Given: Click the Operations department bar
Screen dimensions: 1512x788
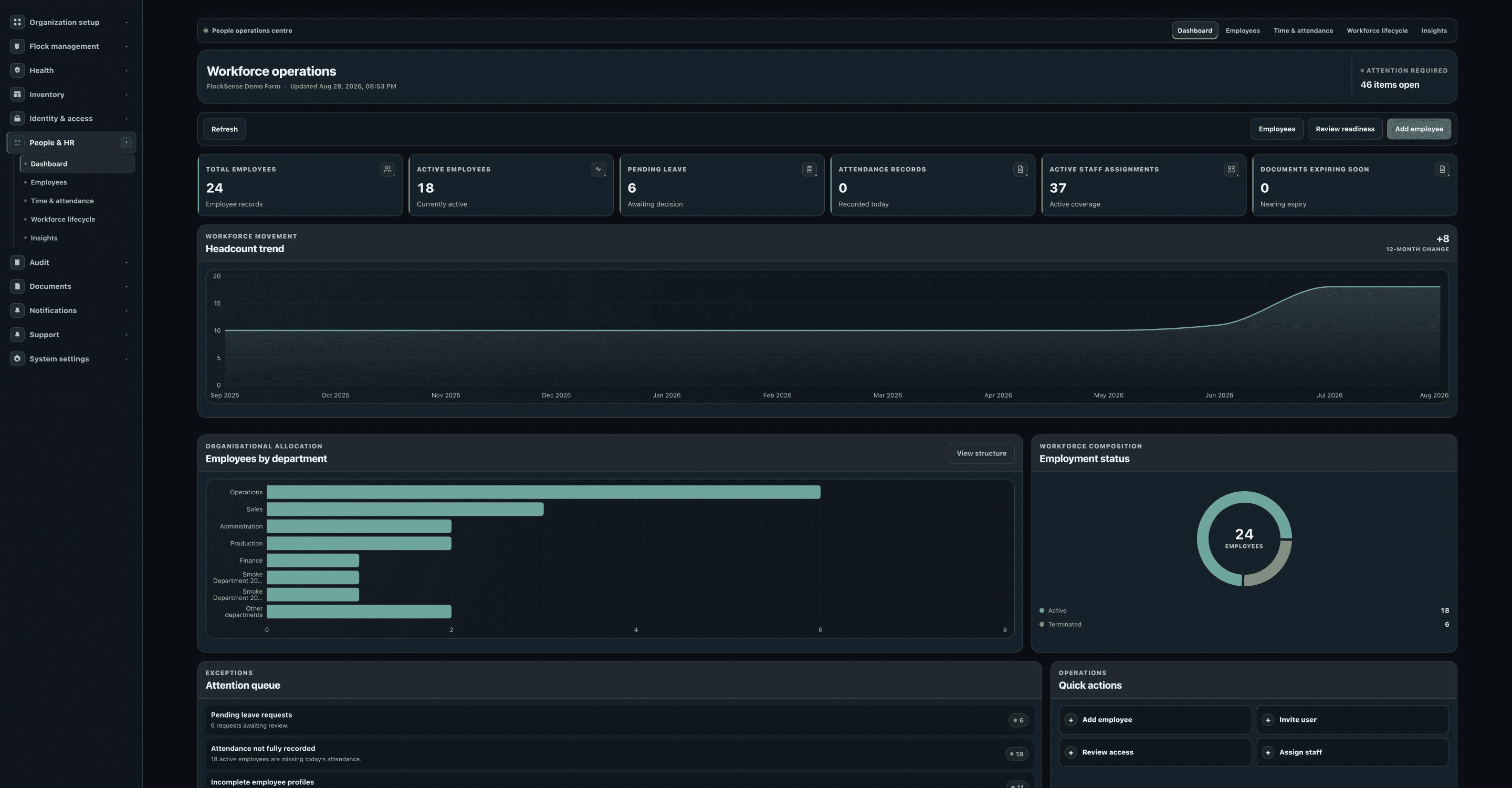Looking at the screenshot, I should click(x=543, y=492).
